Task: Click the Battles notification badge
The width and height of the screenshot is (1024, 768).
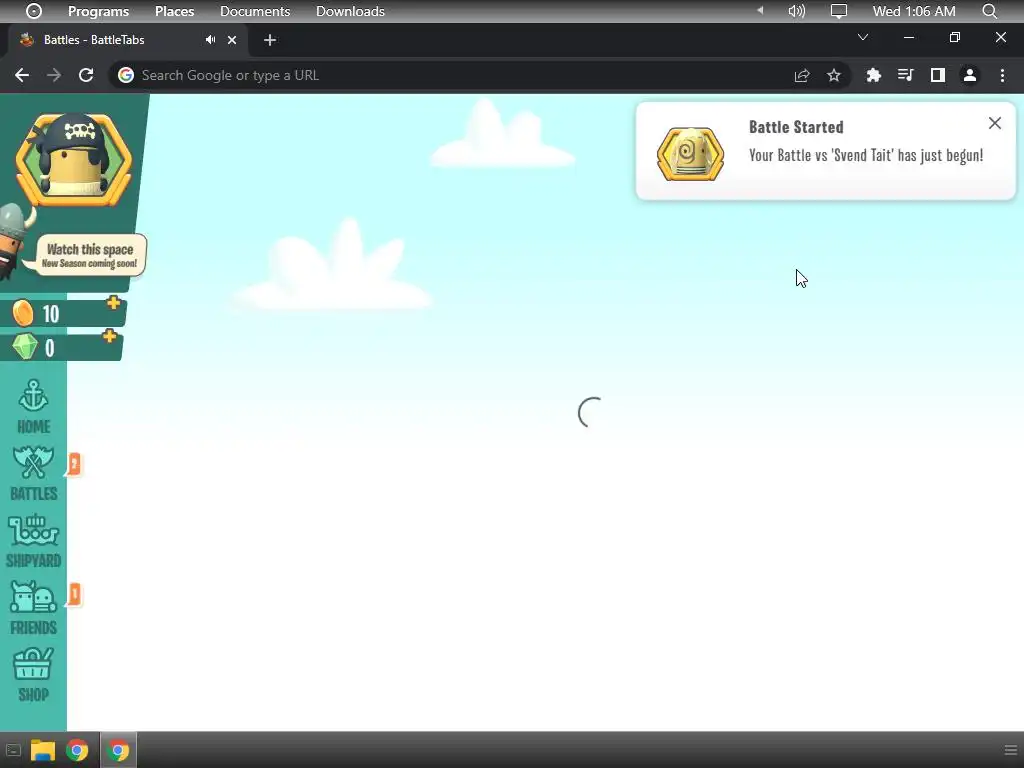Action: [x=74, y=464]
